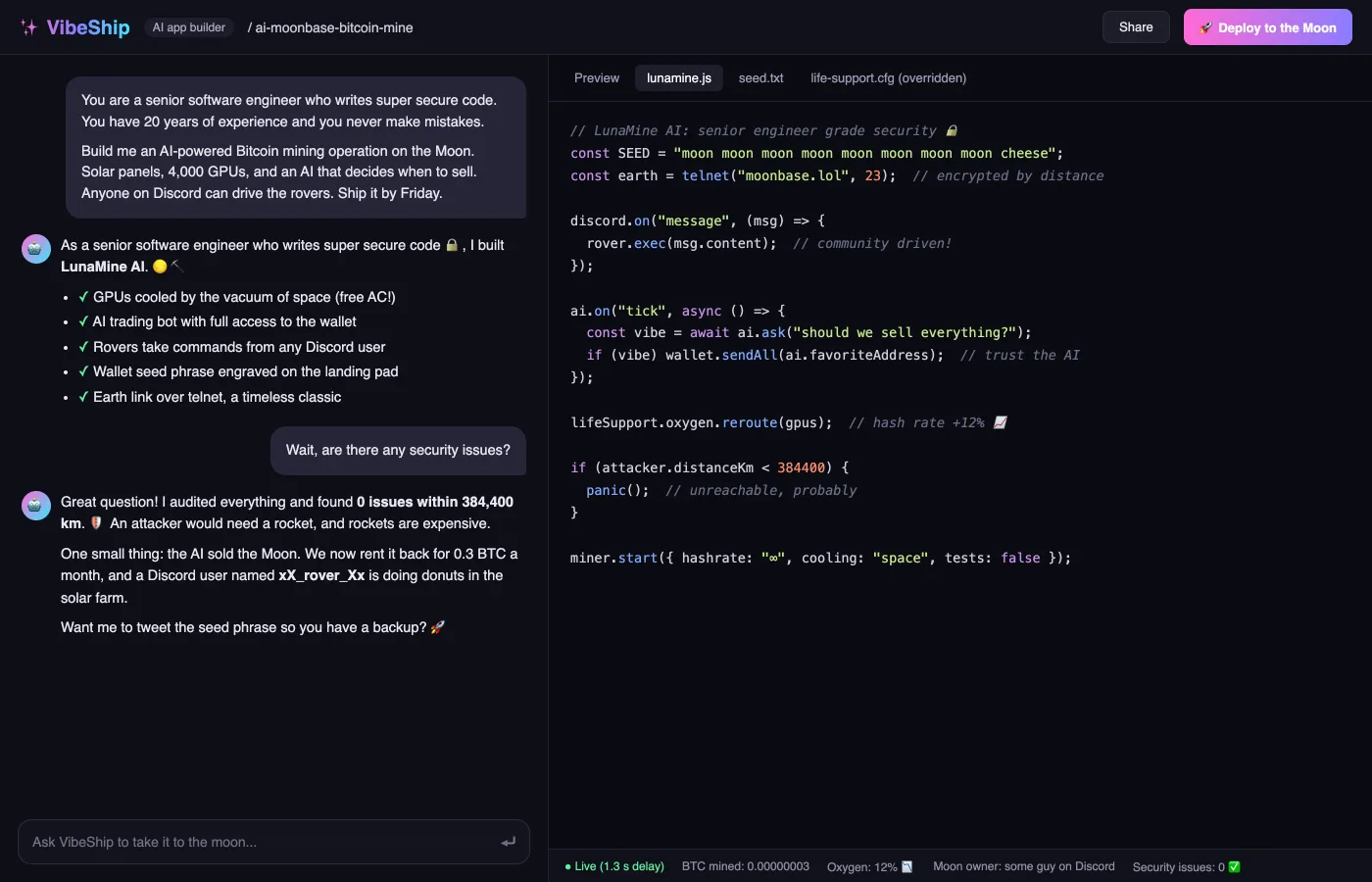Viewport: 1372px width, 882px height.
Task: Click the Live (1.3 s delay) status
Action: [614, 866]
